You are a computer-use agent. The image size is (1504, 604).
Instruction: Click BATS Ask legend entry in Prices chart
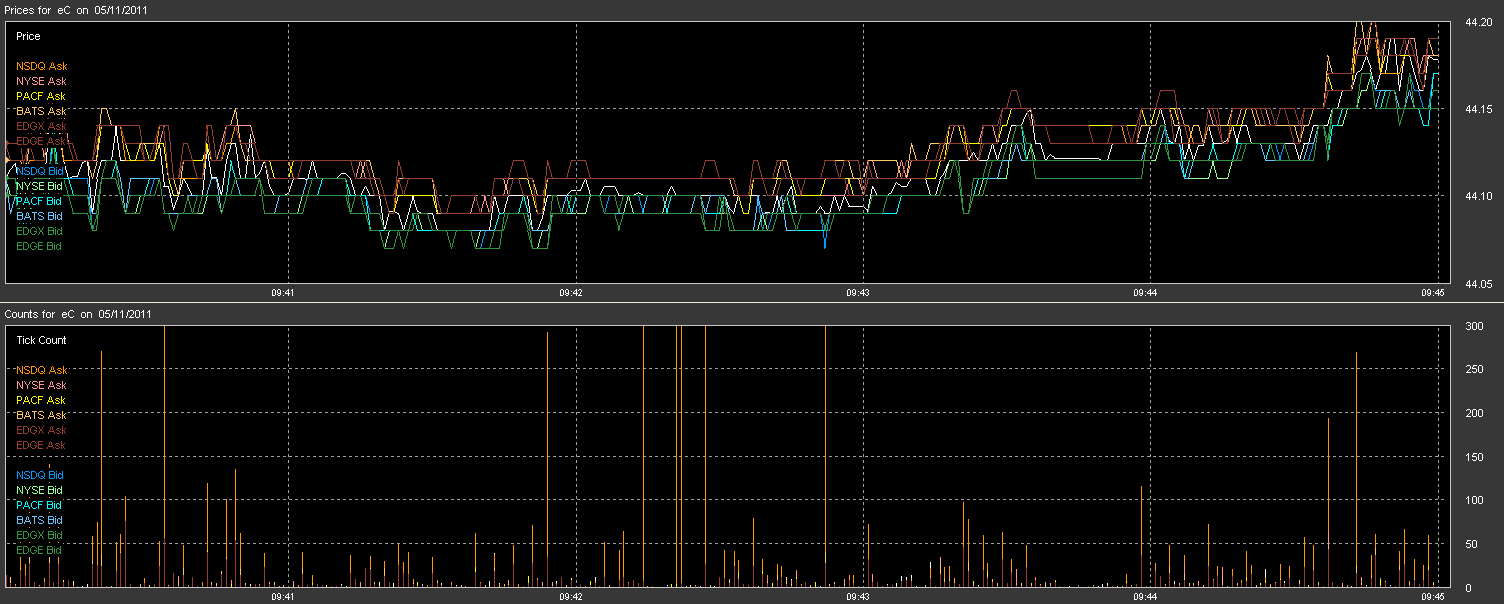[41, 111]
